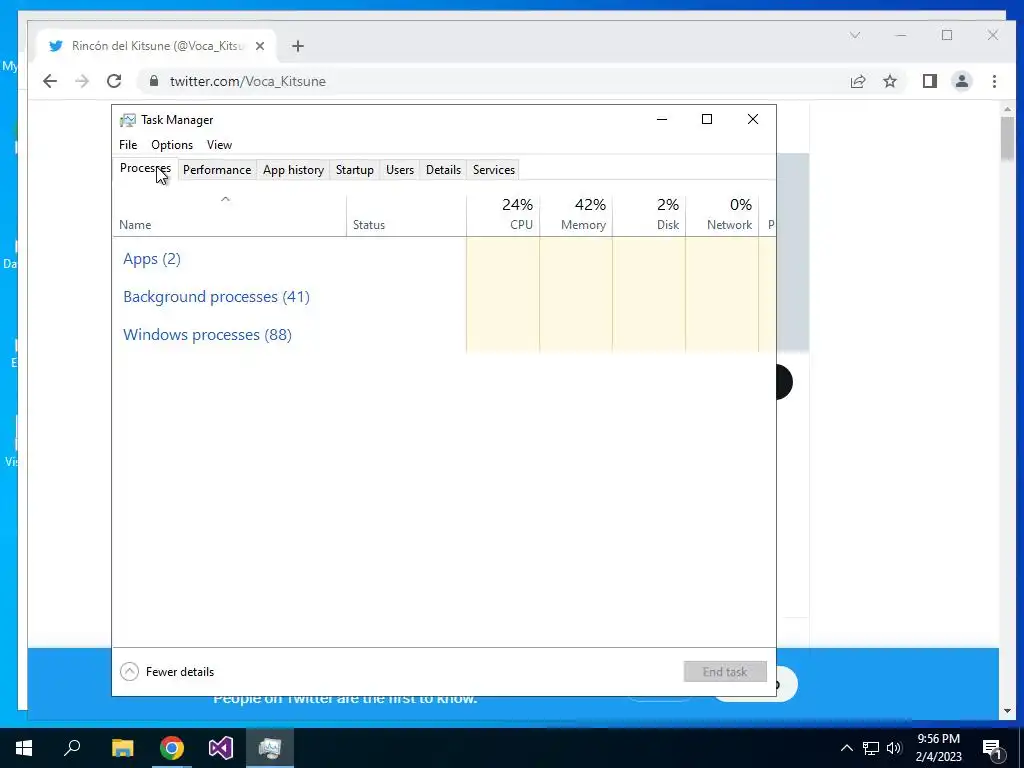Sort processes by Name column
Image resolution: width=1024 pixels, height=768 pixels.
[x=229, y=216]
